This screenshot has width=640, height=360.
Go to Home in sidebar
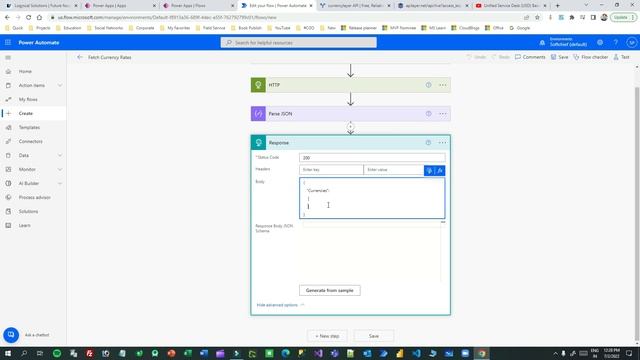click(x=25, y=71)
